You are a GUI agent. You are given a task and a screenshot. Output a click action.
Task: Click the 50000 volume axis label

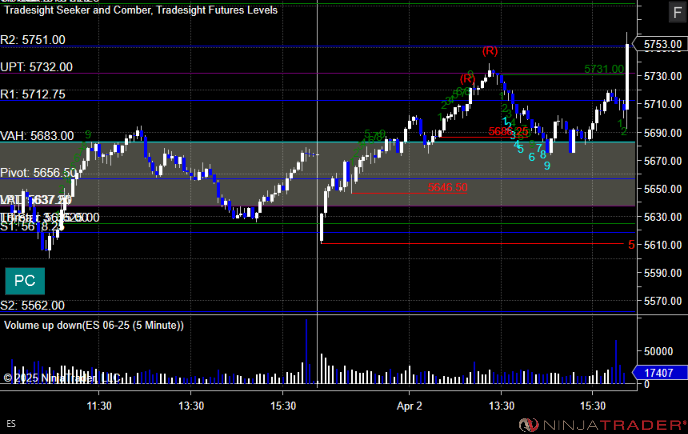[x=658, y=352]
